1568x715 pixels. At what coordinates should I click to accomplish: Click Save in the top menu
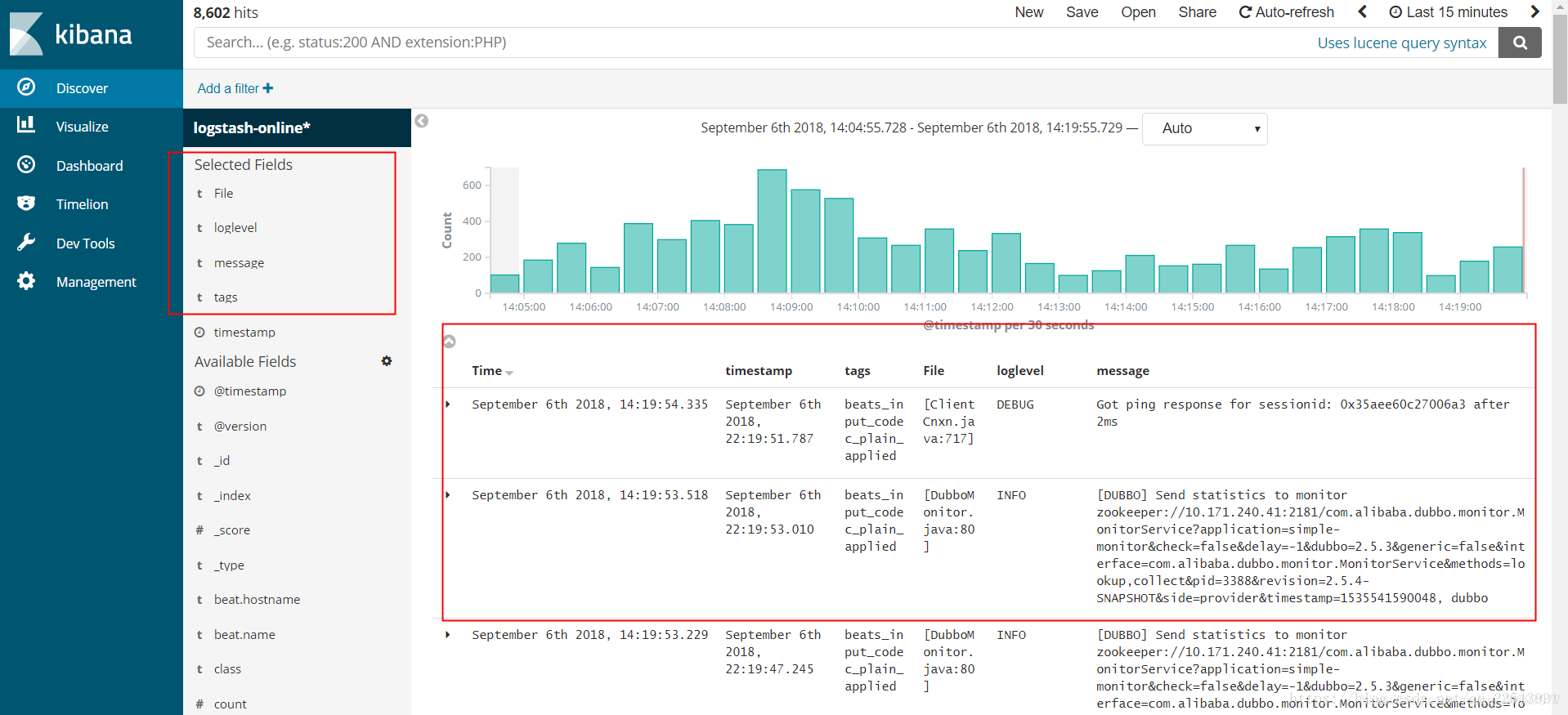1082,12
